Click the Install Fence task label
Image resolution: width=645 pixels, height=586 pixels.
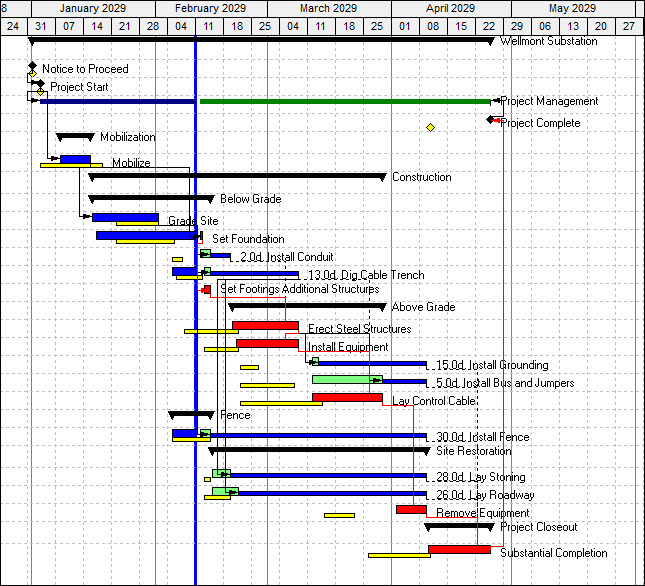[x=483, y=438]
